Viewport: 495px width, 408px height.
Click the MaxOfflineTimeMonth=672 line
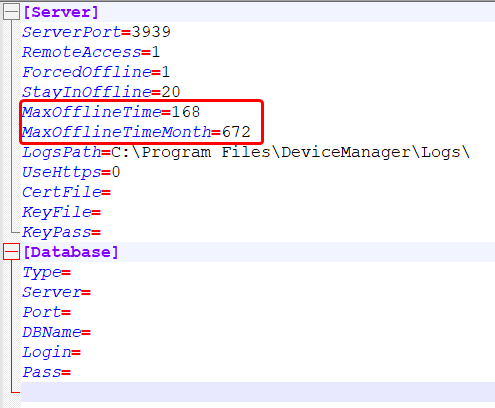click(136, 132)
